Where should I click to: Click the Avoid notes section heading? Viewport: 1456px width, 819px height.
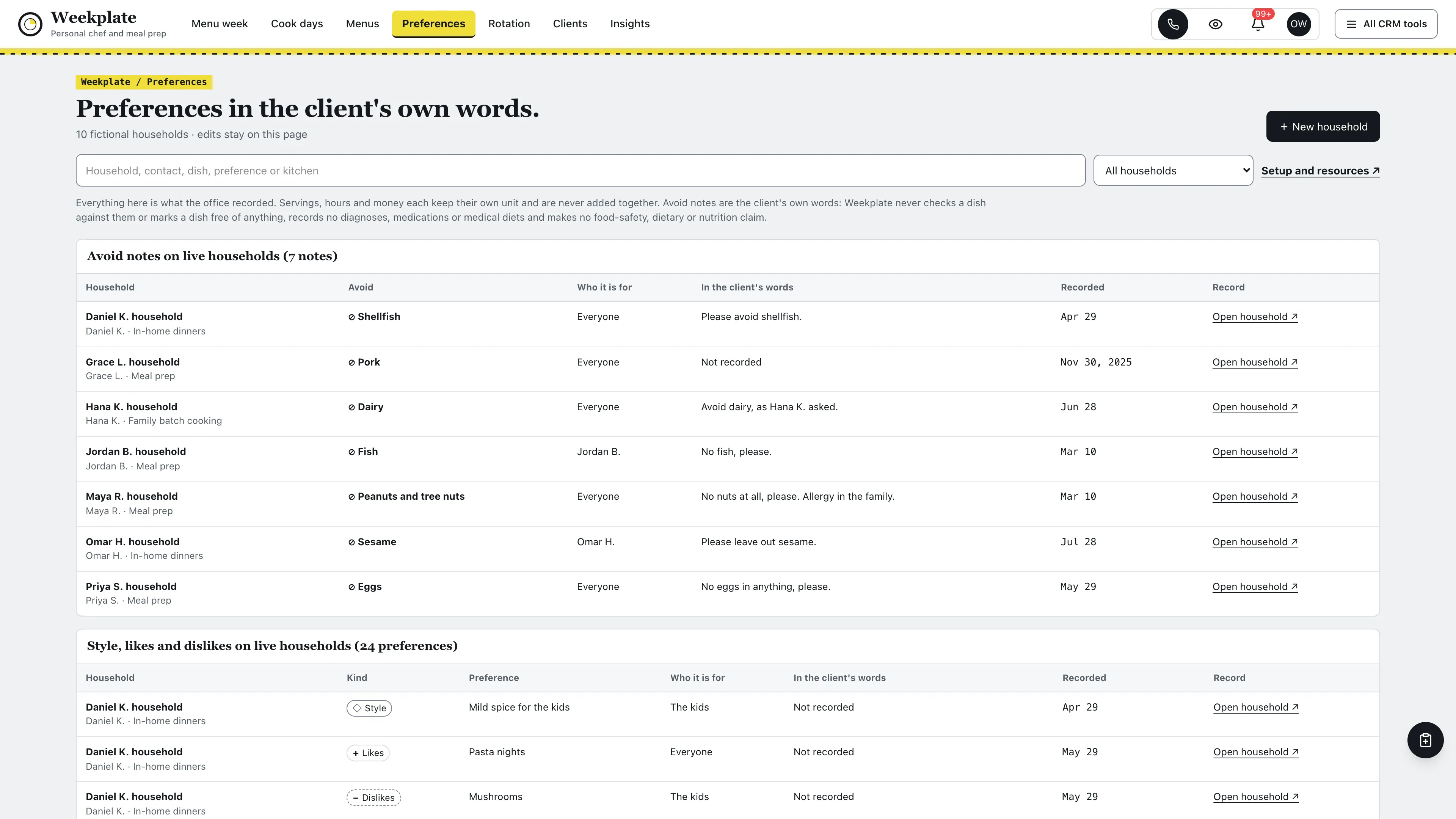point(212,256)
